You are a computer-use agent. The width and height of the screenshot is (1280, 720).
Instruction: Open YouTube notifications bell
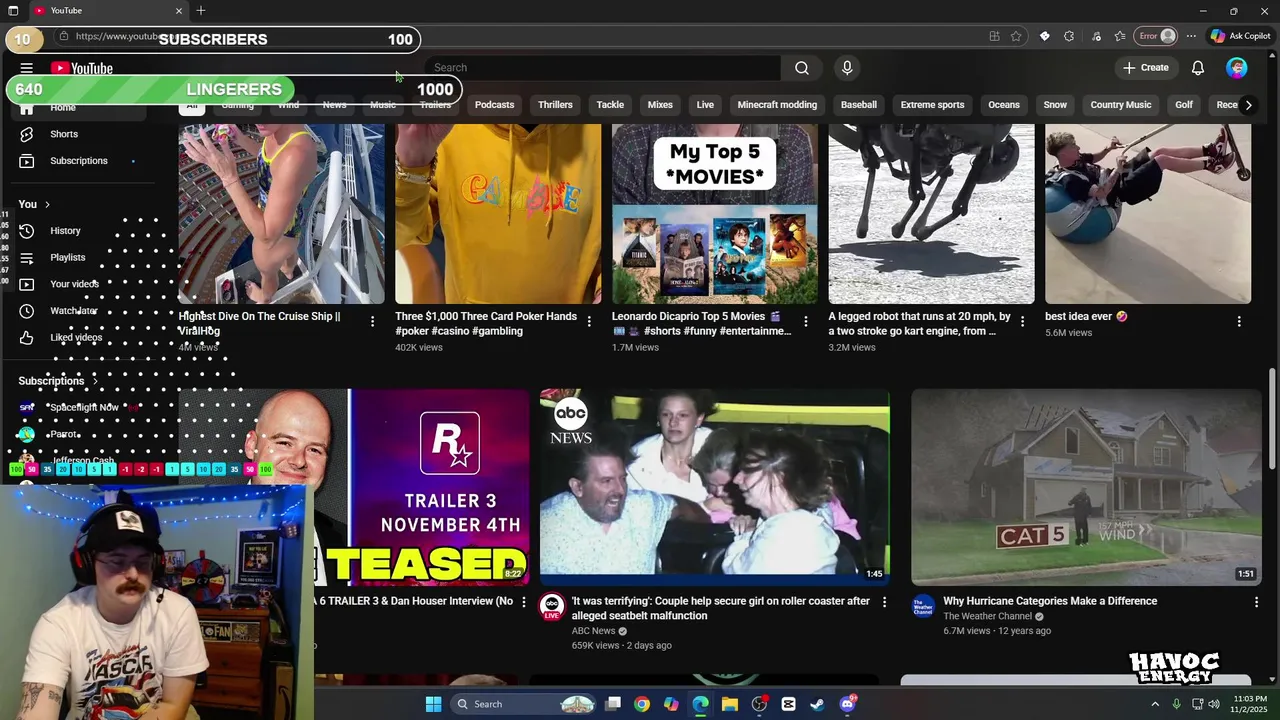pyautogui.click(x=1198, y=68)
